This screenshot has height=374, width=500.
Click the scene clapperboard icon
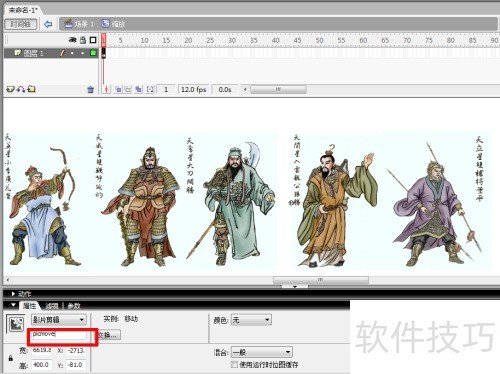(68, 23)
